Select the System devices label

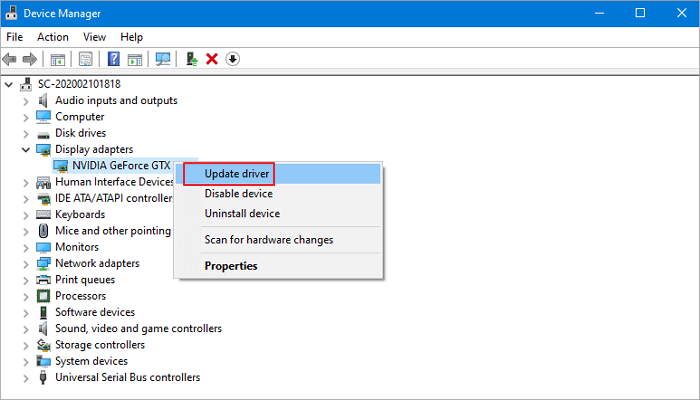point(91,361)
